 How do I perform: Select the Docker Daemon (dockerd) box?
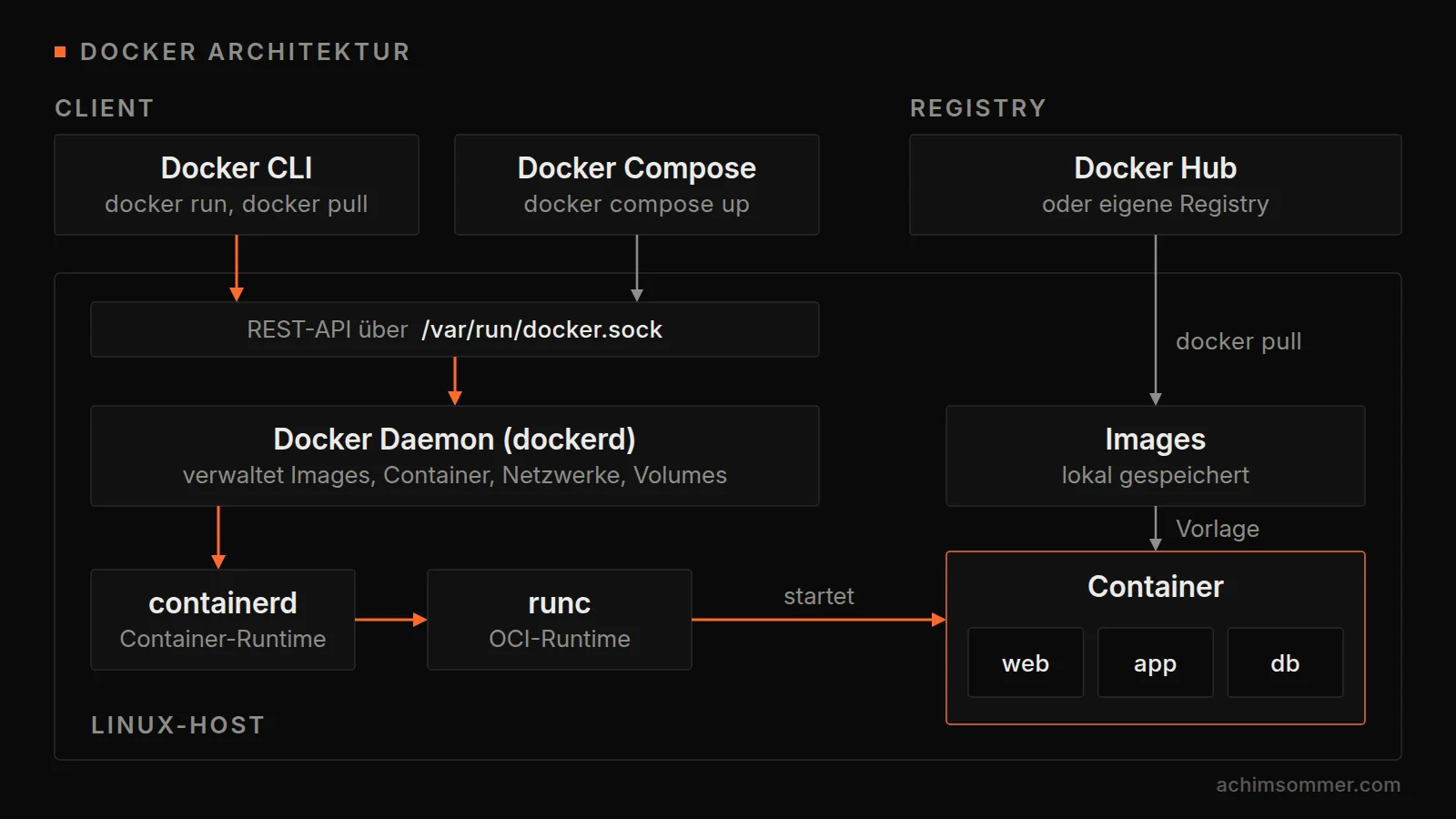[455, 456]
